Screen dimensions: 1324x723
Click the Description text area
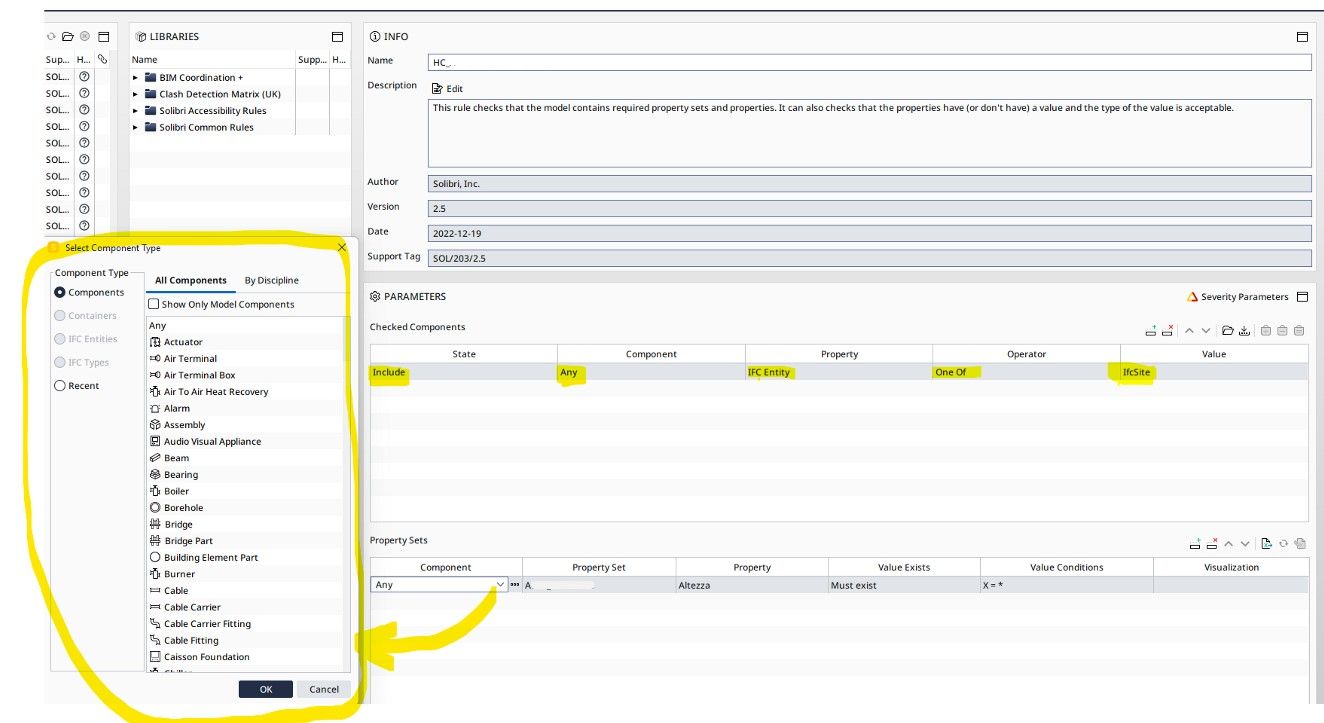tap(870, 133)
